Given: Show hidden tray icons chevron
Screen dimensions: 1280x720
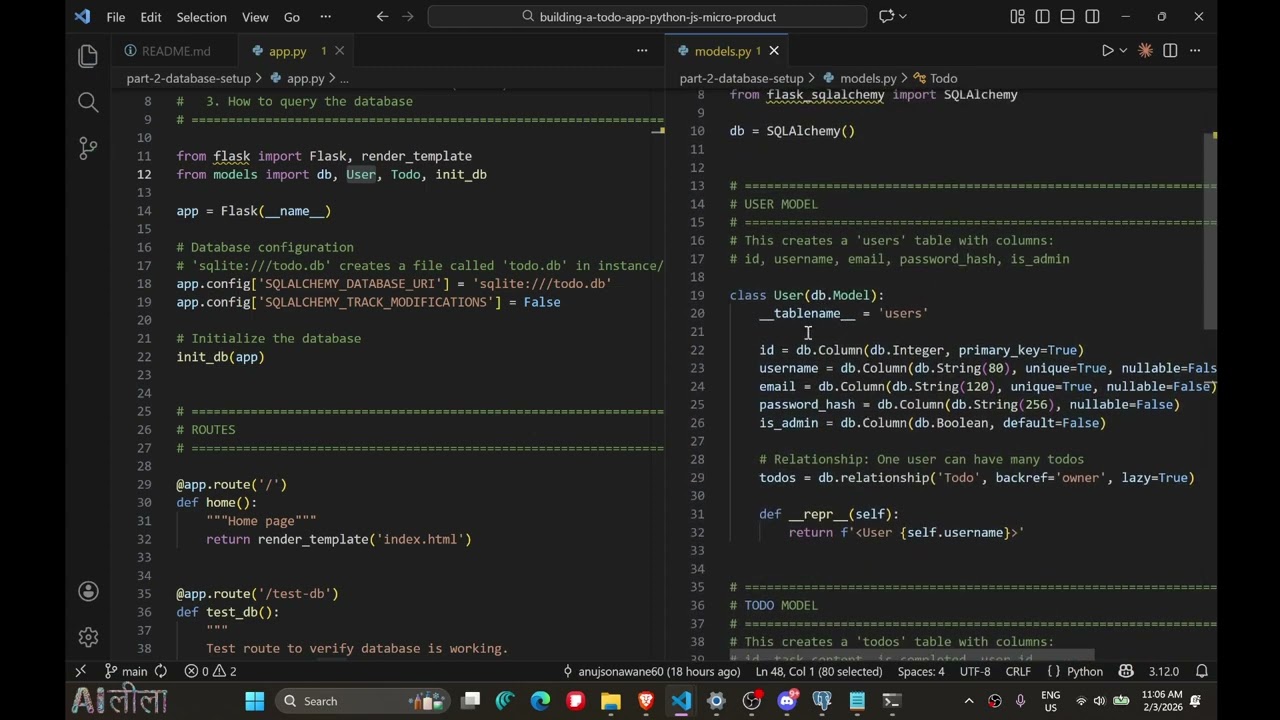Looking at the screenshot, I should [967, 701].
